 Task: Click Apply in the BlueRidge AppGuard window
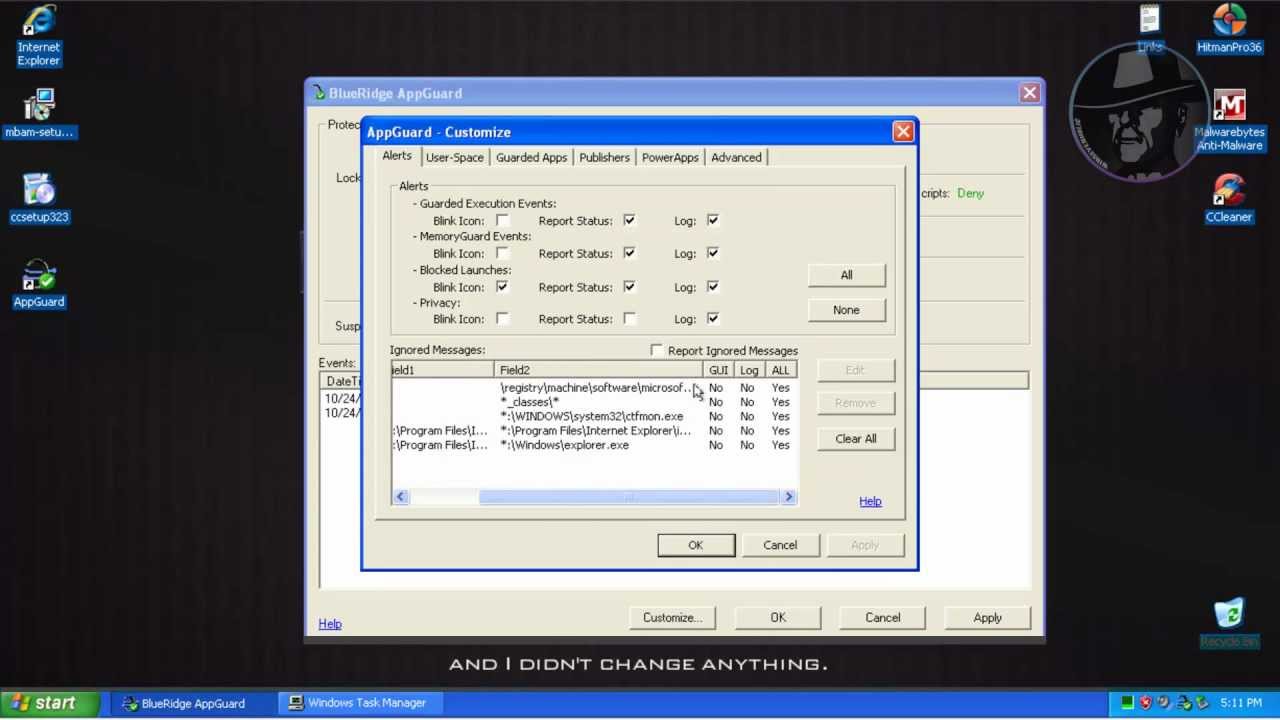pos(988,618)
